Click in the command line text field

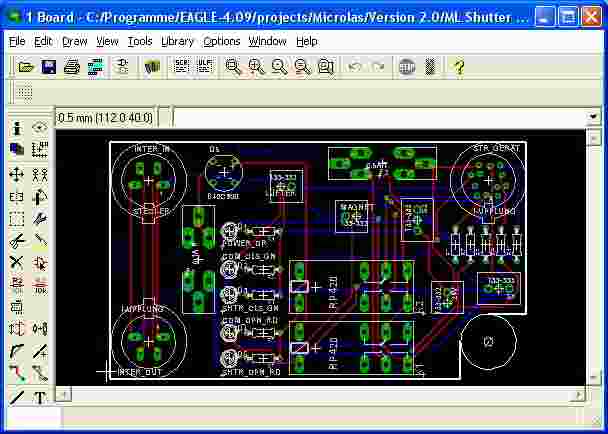coord(380,117)
